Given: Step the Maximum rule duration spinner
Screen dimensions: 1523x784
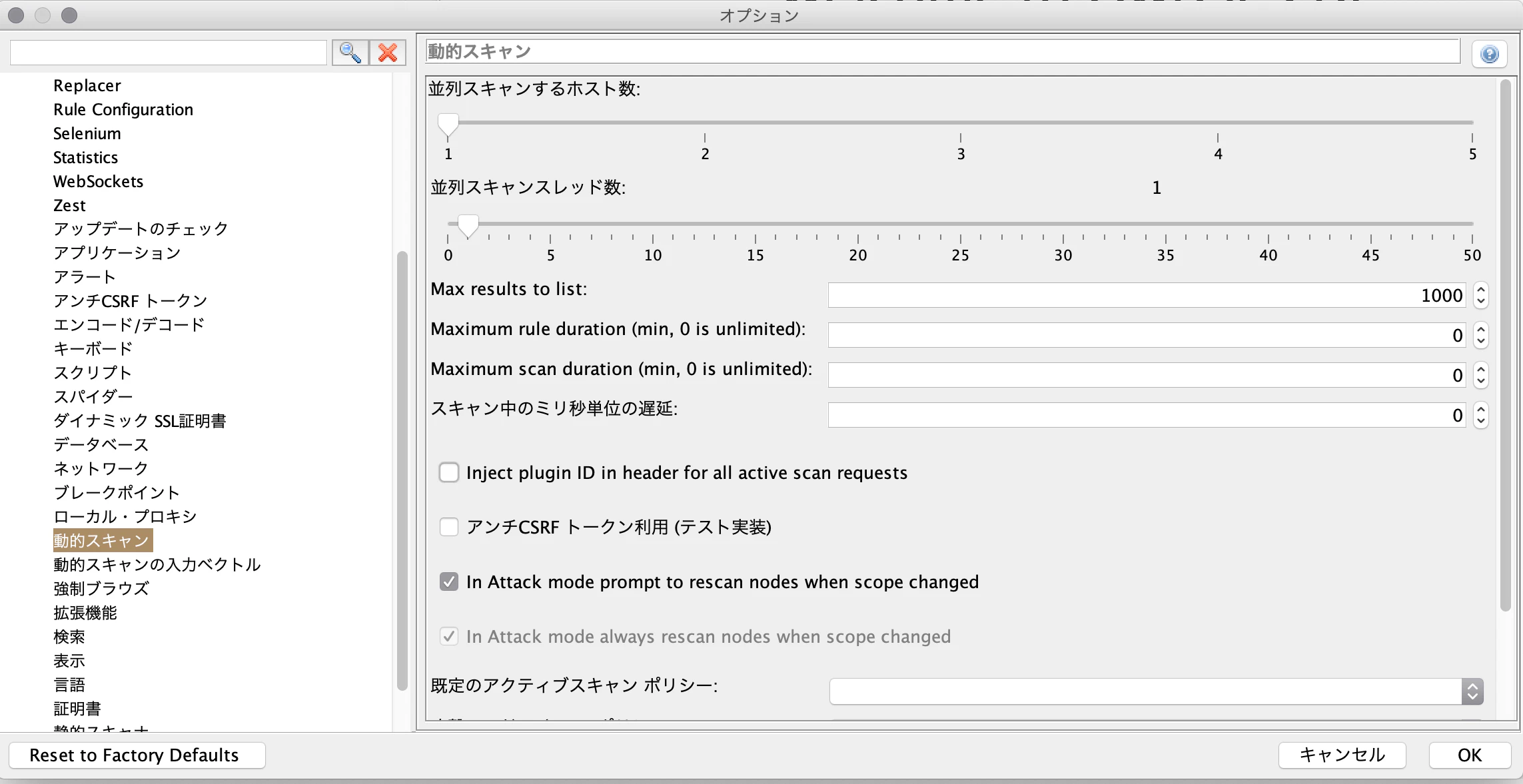Looking at the screenshot, I should coord(1480,335).
